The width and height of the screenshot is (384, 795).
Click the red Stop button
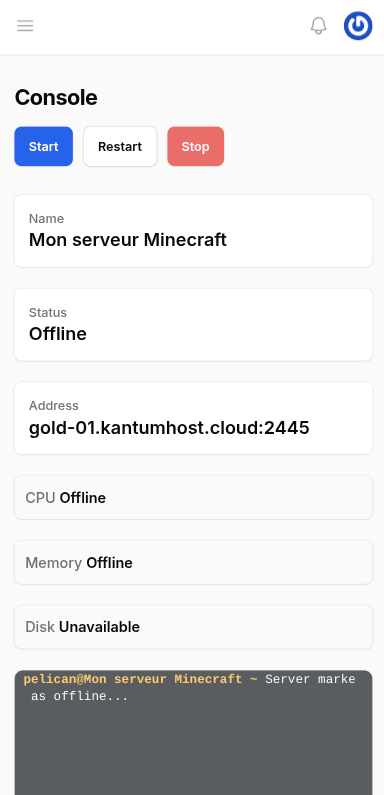[196, 147]
